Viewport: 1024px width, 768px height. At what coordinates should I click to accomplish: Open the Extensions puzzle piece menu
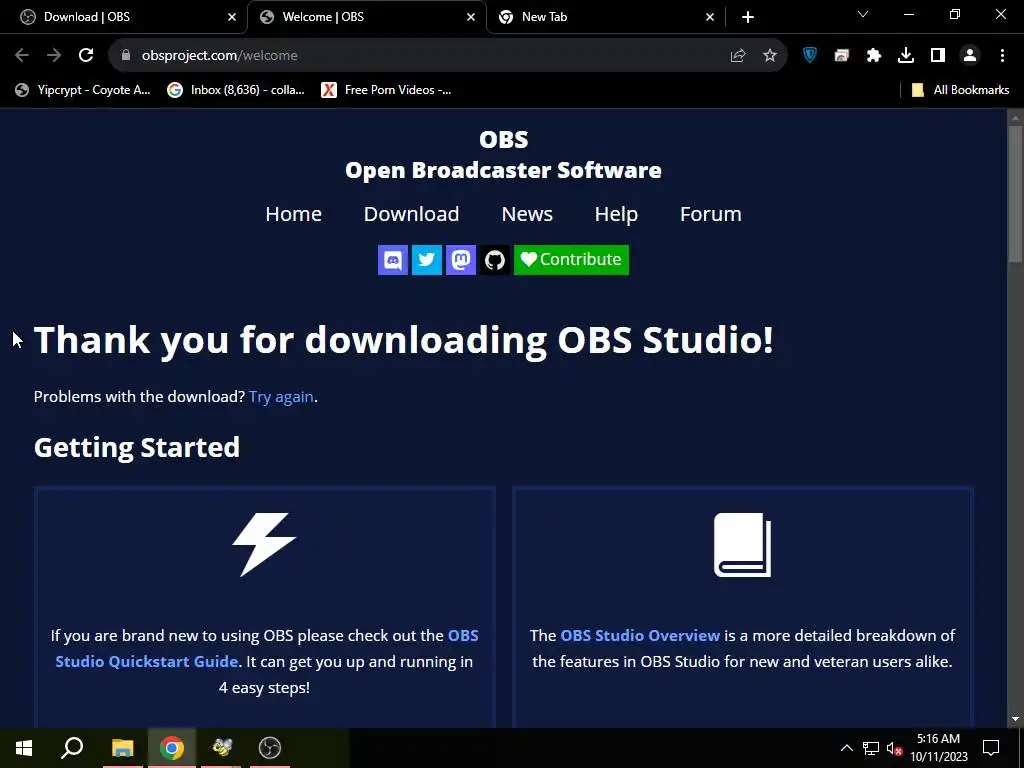point(874,56)
